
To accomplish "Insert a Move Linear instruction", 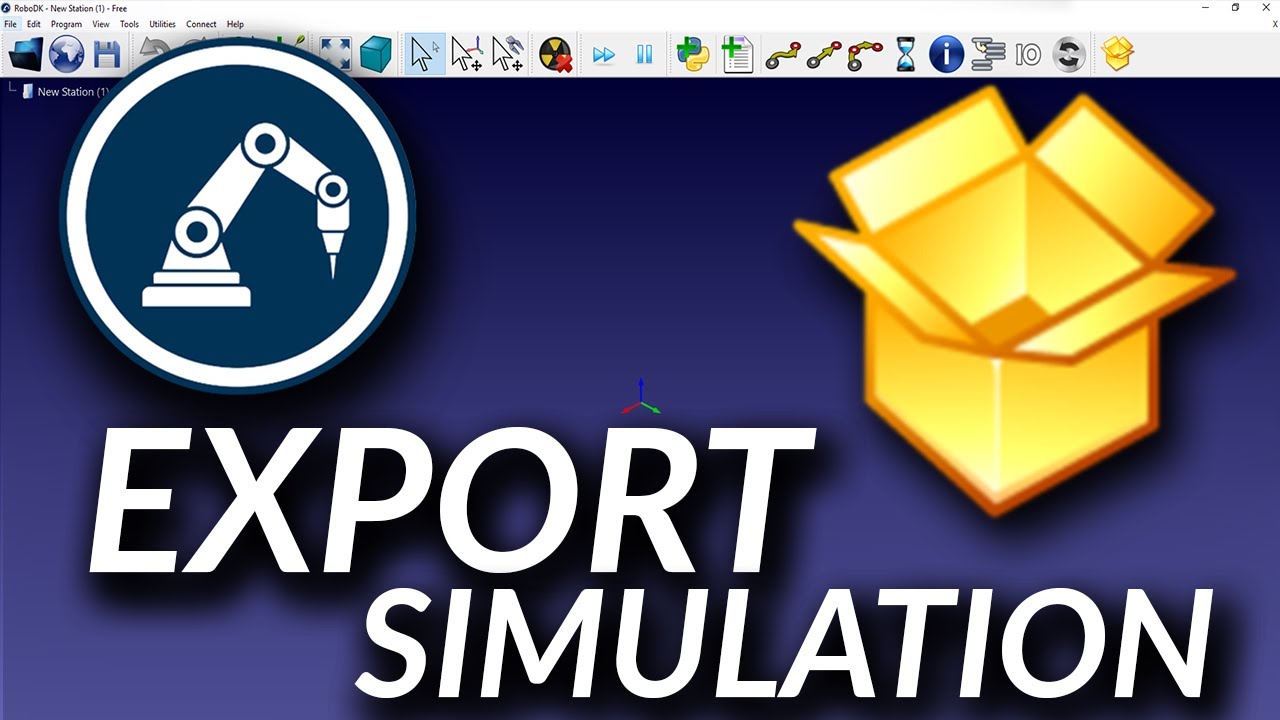I will 824,55.
